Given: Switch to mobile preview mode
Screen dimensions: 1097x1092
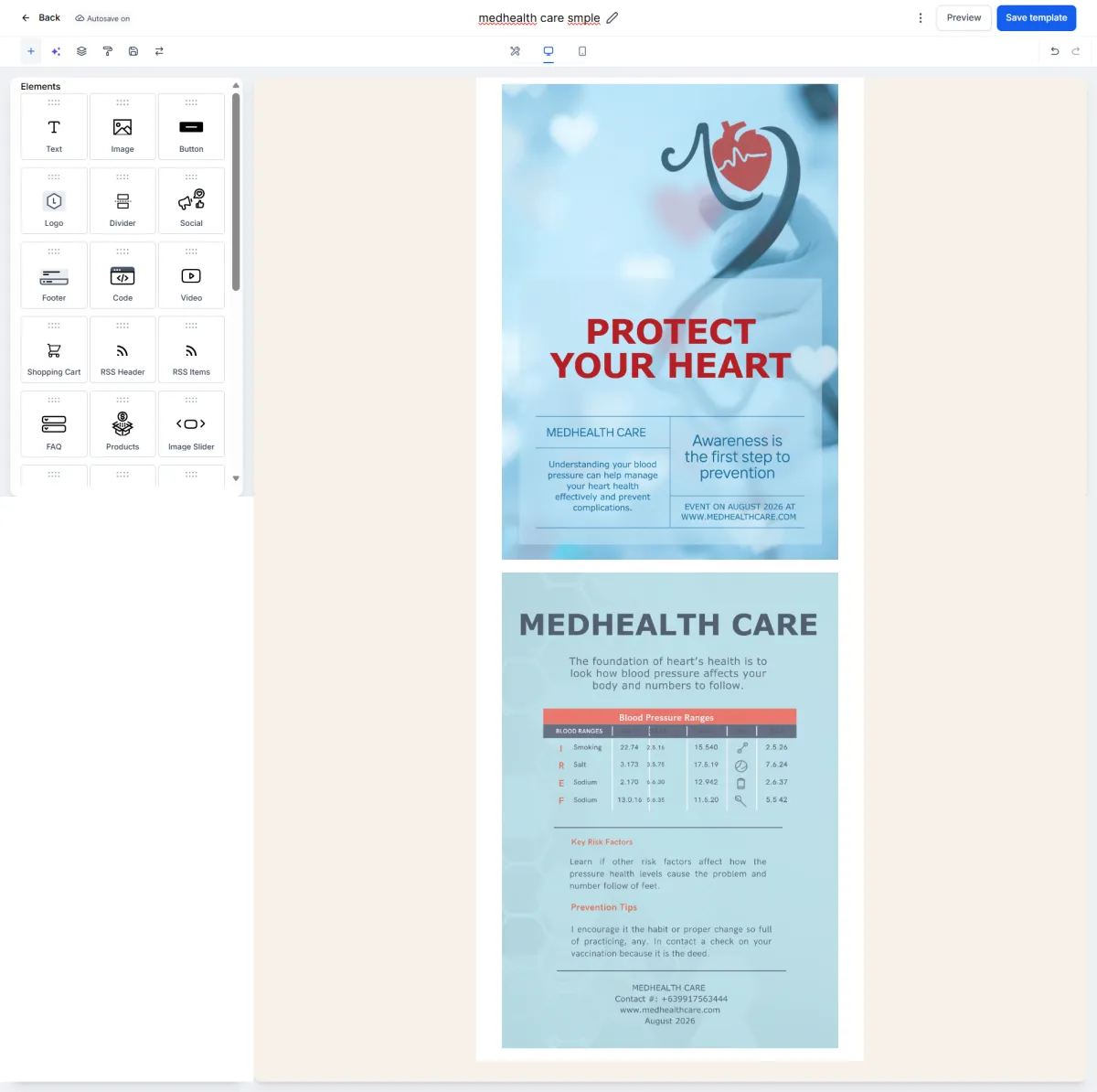Looking at the screenshot, I should pyautogui.click(x=582, y=51).
